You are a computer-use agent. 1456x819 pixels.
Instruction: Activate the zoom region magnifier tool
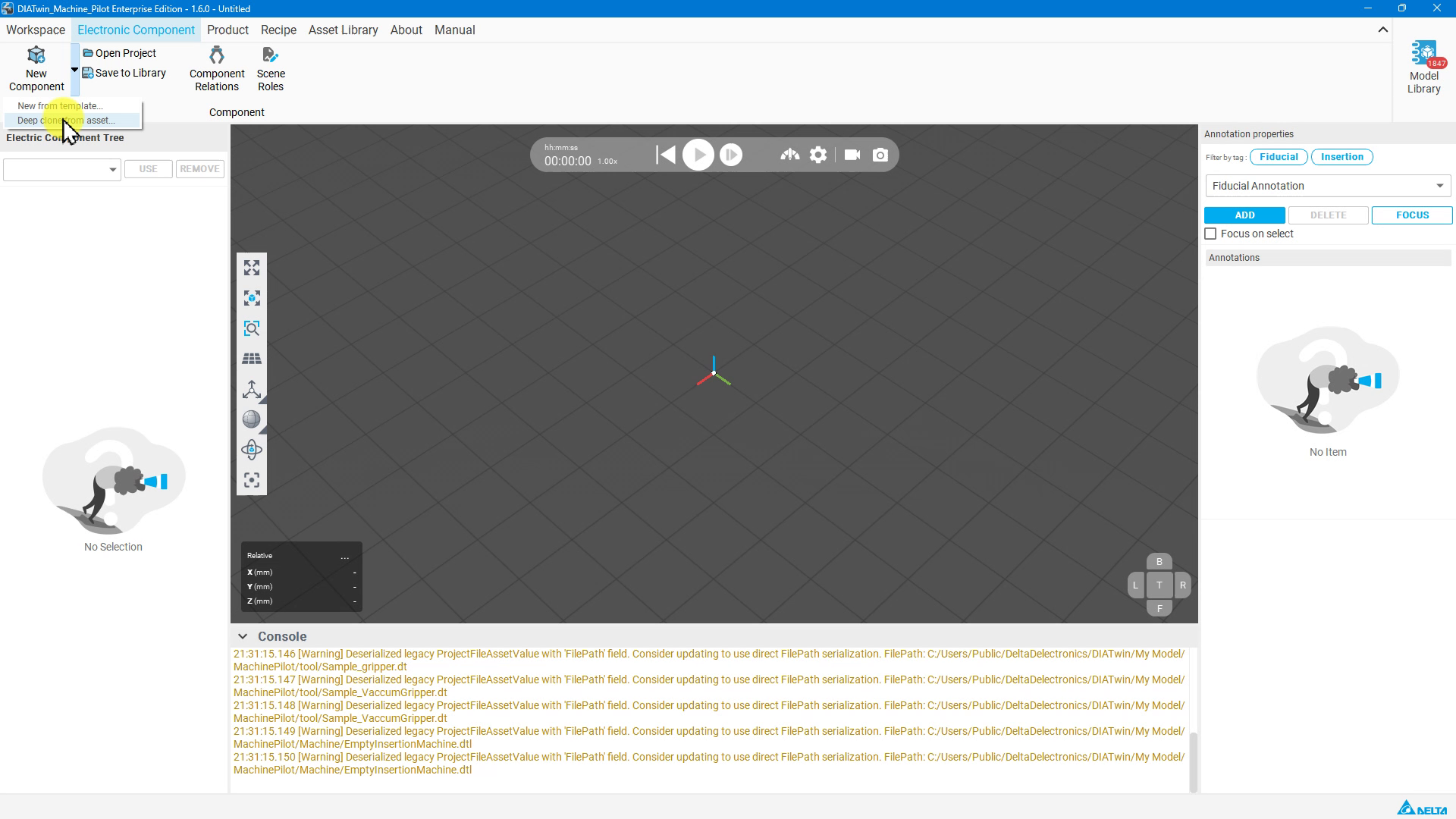(252, 328)
